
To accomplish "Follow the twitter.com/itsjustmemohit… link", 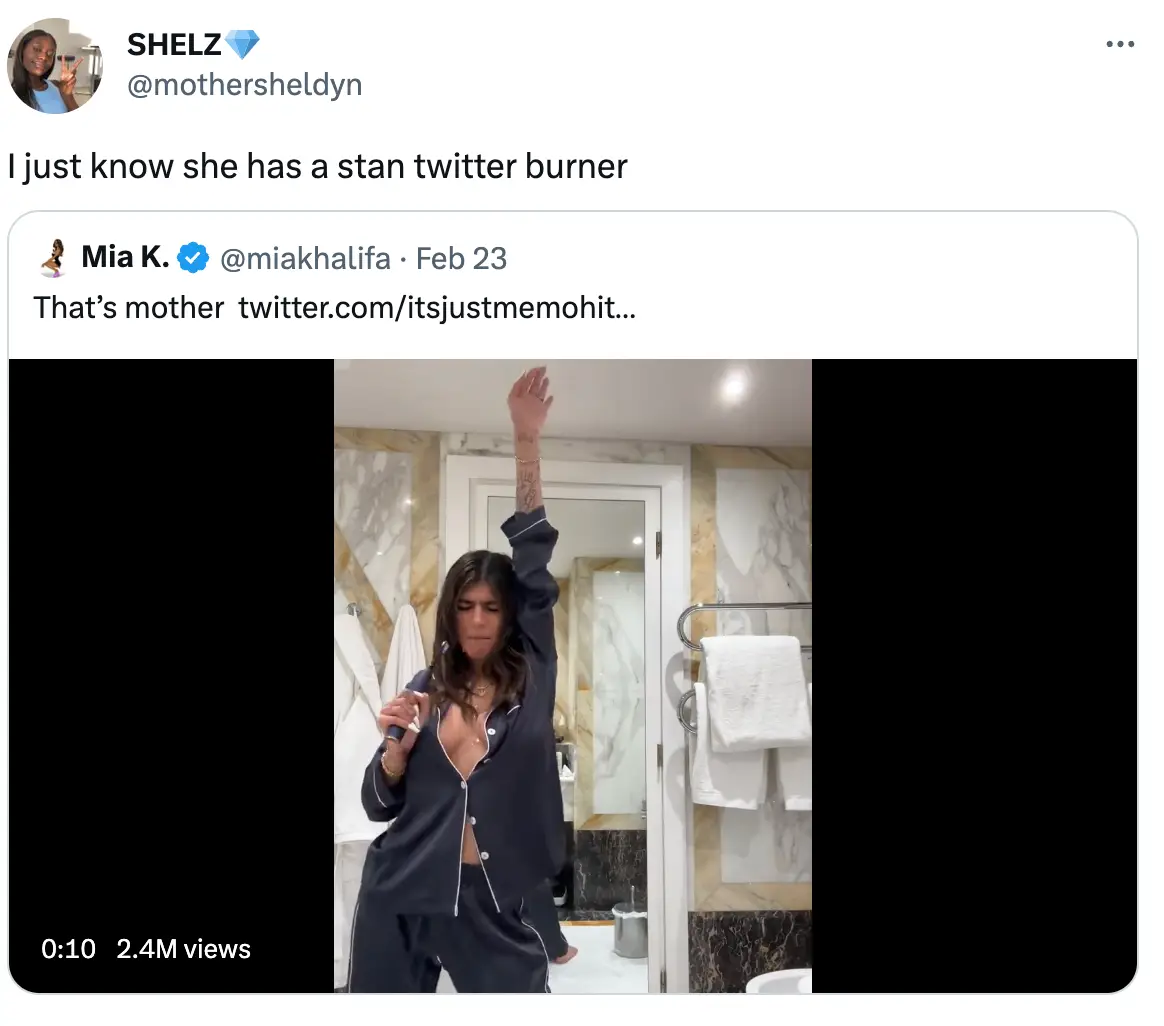I will point(437,307).
